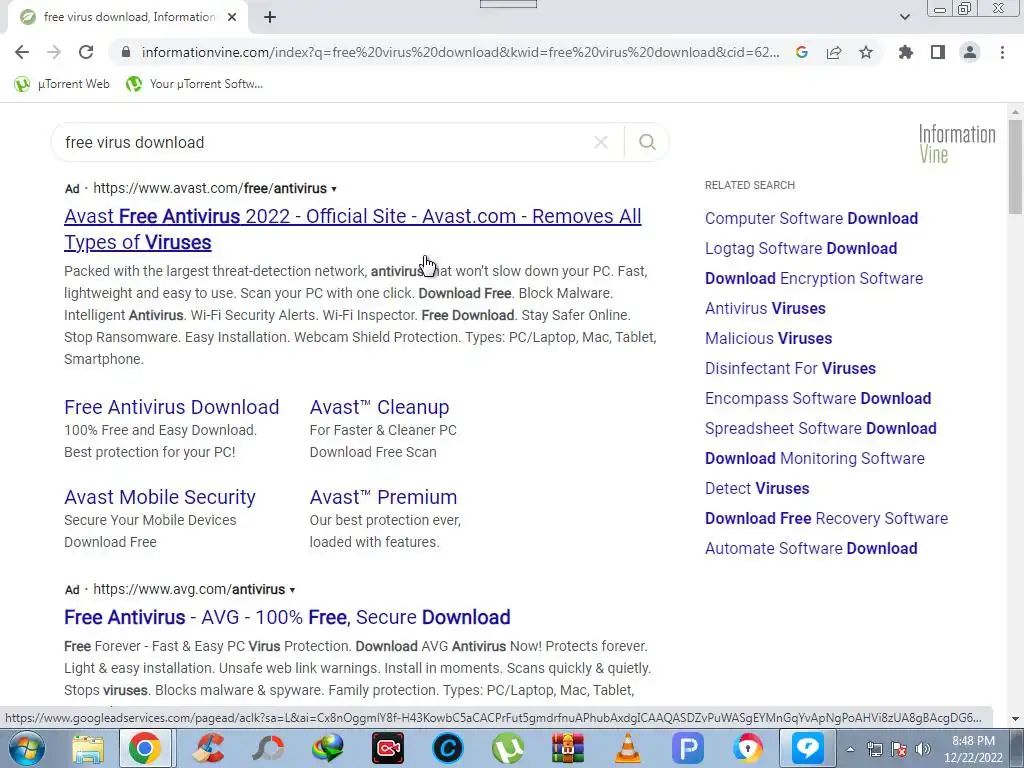Select Antivirus Viruses related search
Image resolution: width=1024 pixels, height=768 pixels.
coord(765,308)
